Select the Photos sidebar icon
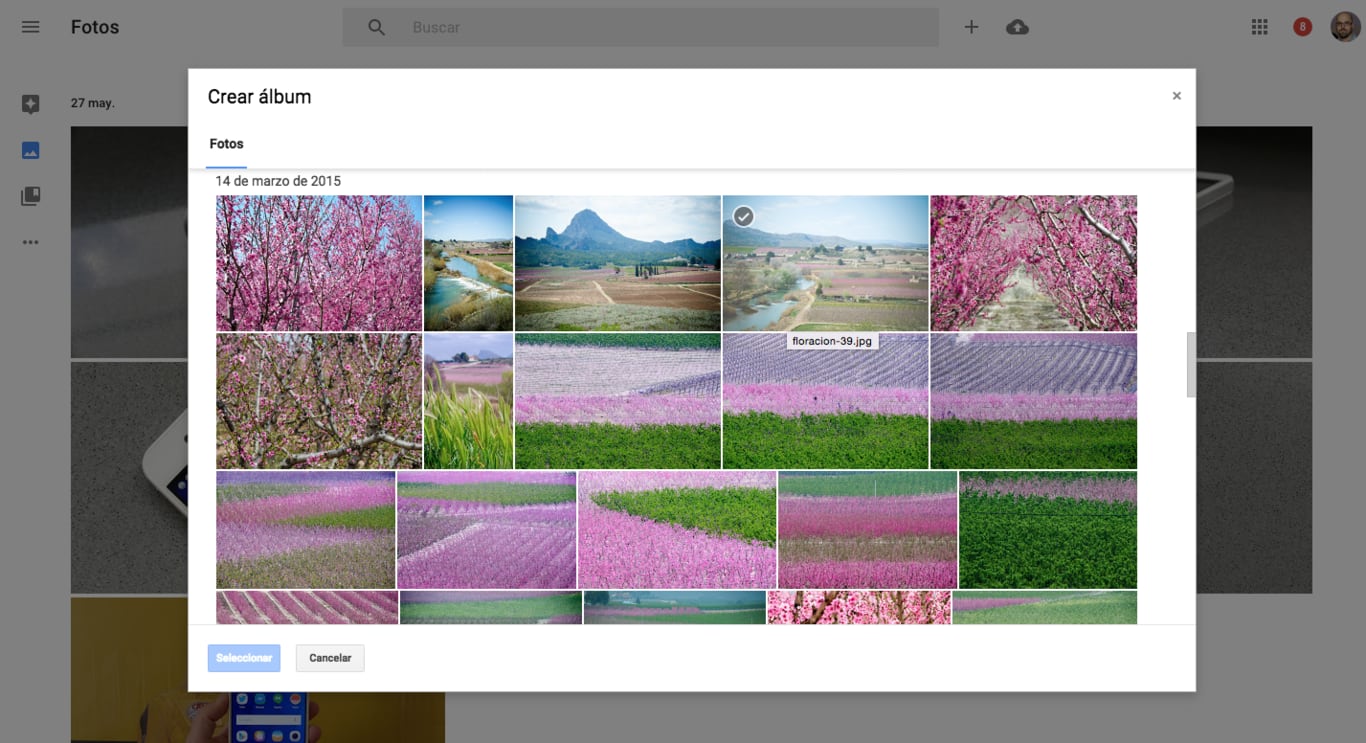This screenshot has height=743, width=1366. point(30,151)
